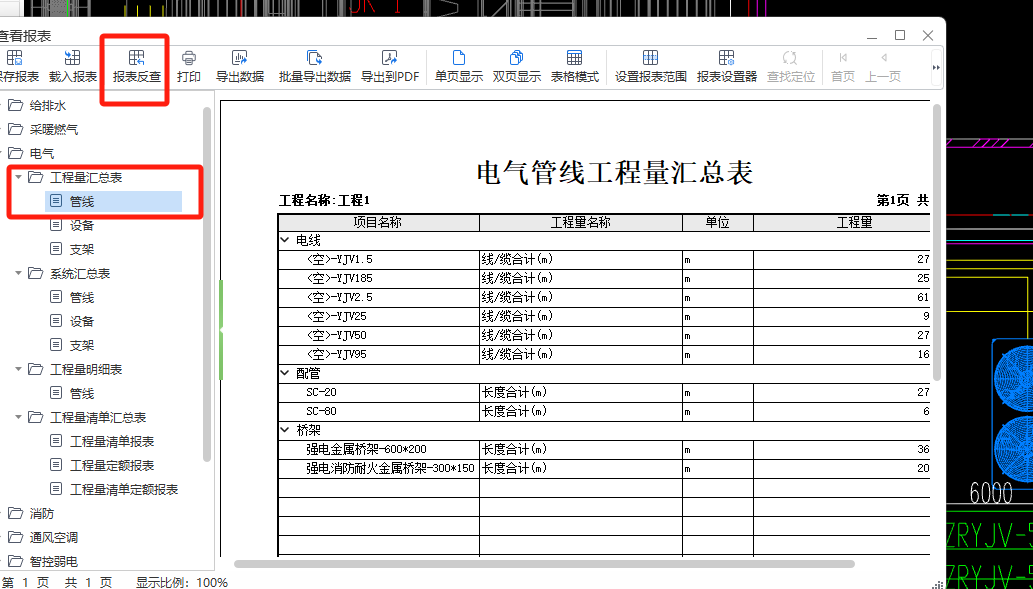Click the left tree panel vertical scrollbar

(207, 284)
